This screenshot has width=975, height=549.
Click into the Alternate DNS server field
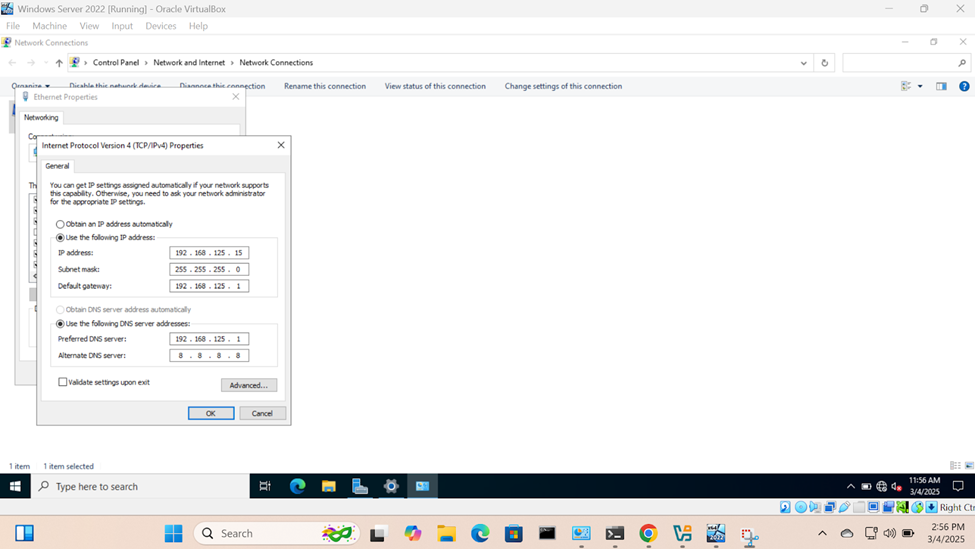tap(209, 356)
